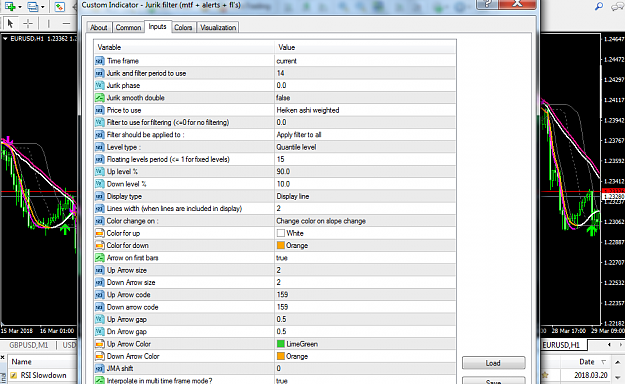Click the search magnifier icon
This screenshot has height=384, width=625.
pyautogui.click(x=599, y=6)
